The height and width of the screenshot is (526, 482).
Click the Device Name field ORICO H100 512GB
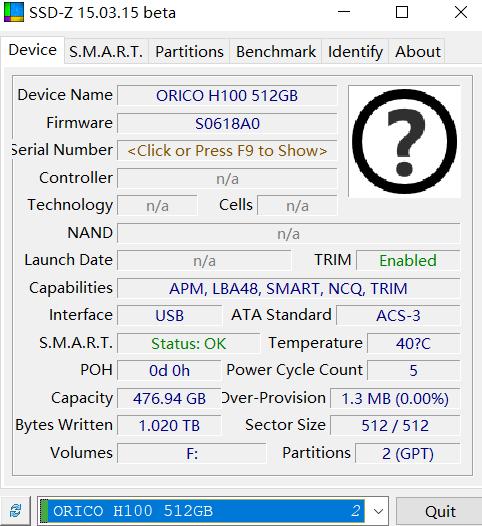tap(227, 96)
